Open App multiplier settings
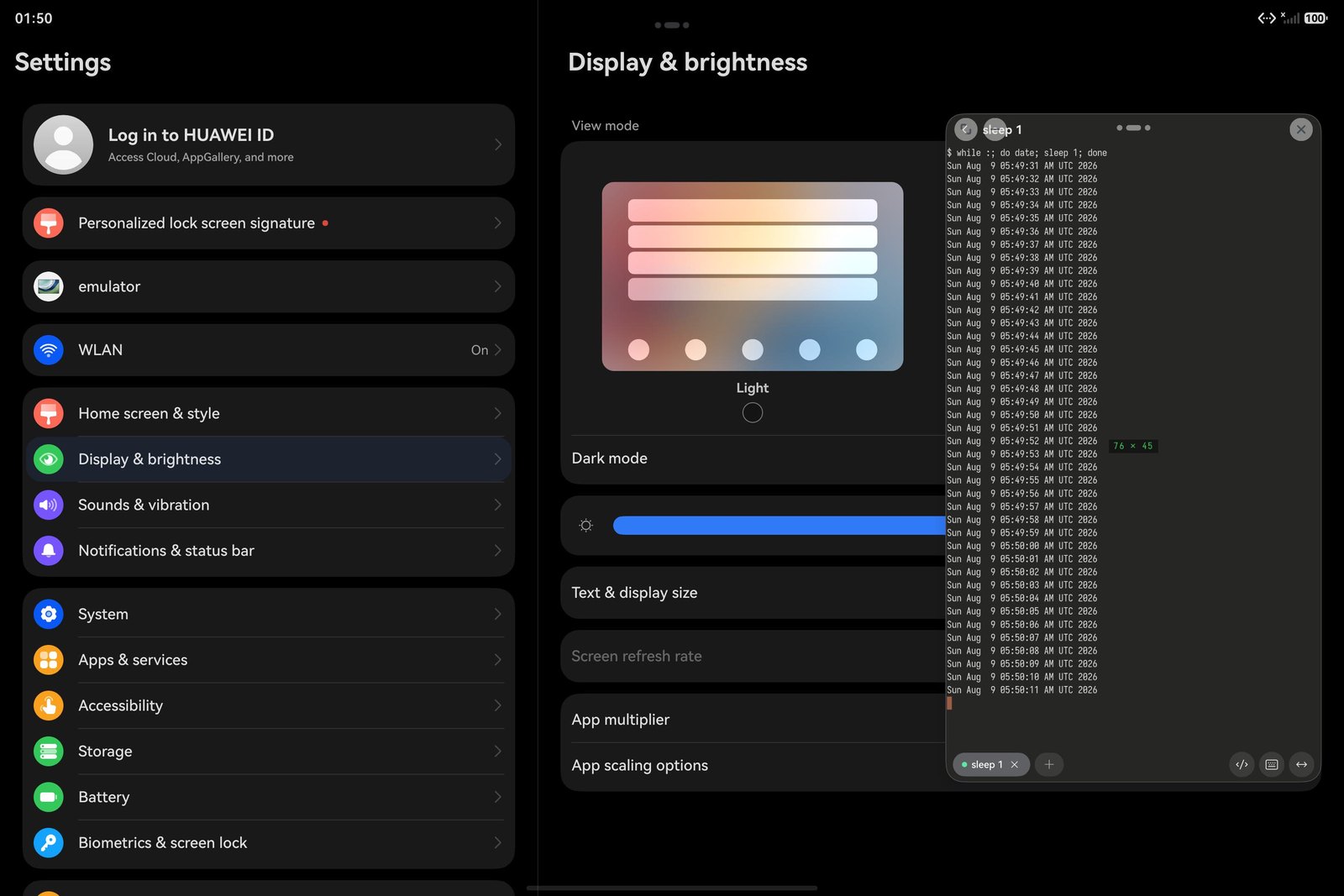 coord(753,720)
